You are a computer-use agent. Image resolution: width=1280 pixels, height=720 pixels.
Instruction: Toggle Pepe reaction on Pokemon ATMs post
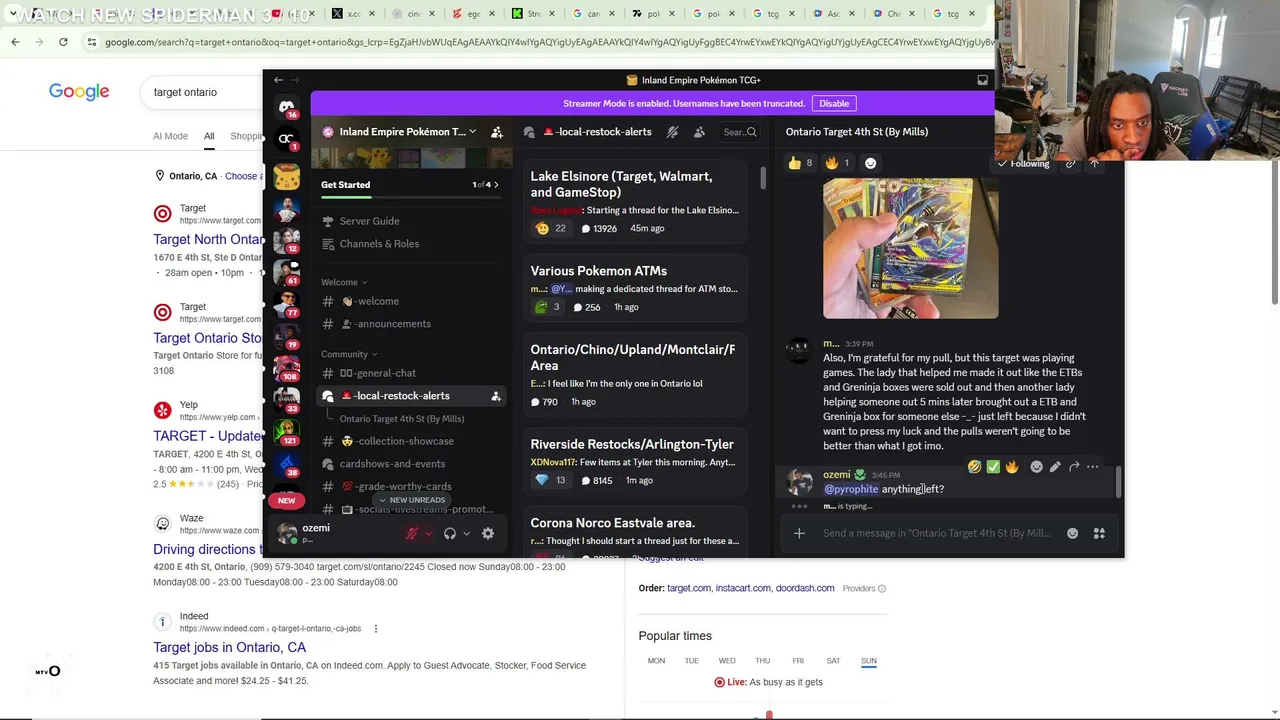click(547, 307)
